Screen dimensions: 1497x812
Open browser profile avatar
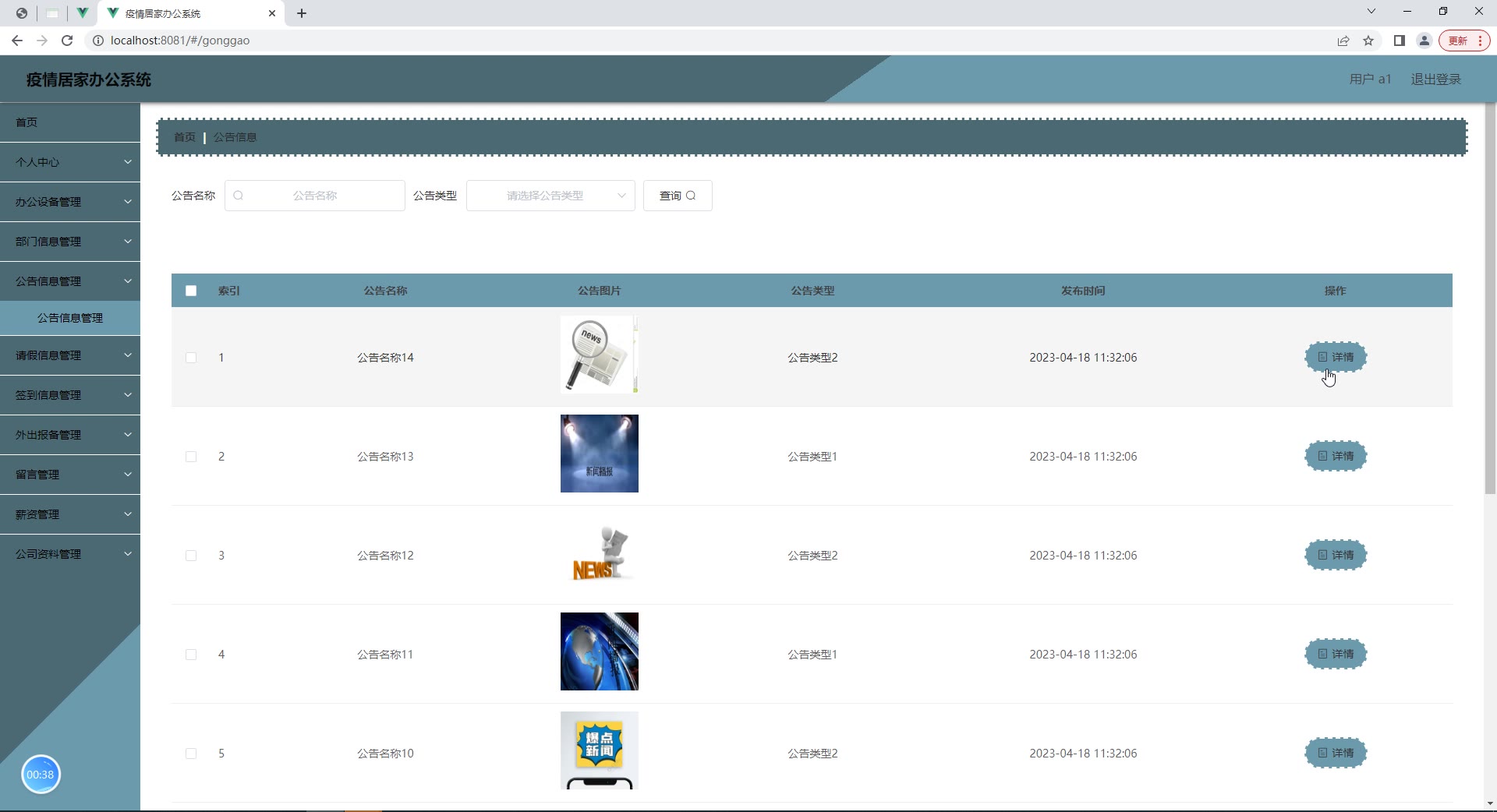(1424, 41)
